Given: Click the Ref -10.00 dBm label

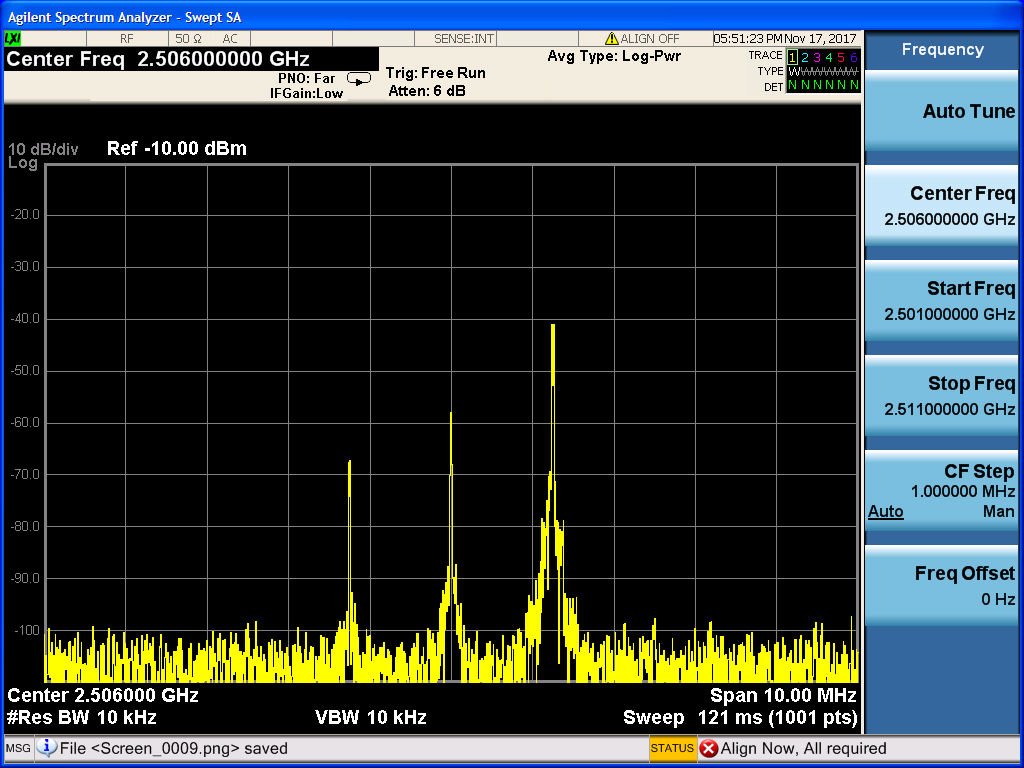Looking at the screenshot, I should click(176, 149).
